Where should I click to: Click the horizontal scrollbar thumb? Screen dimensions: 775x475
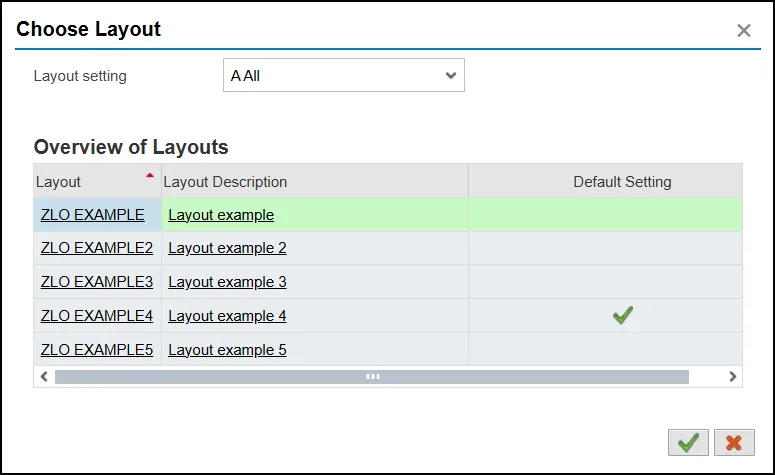coord(372,377)
